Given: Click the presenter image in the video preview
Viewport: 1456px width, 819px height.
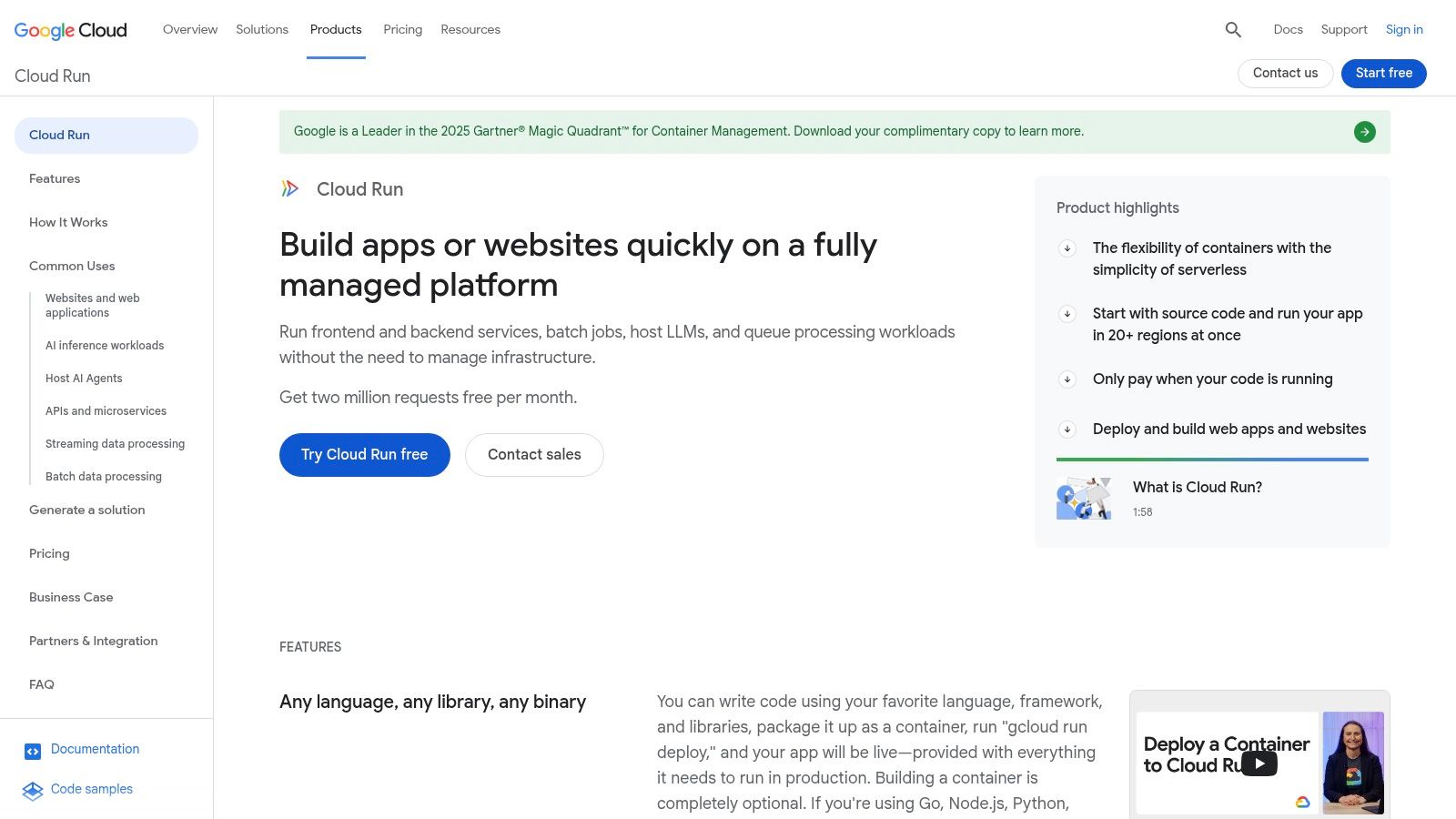Looking at the screenshot, I should click(x=1353, y=763).
